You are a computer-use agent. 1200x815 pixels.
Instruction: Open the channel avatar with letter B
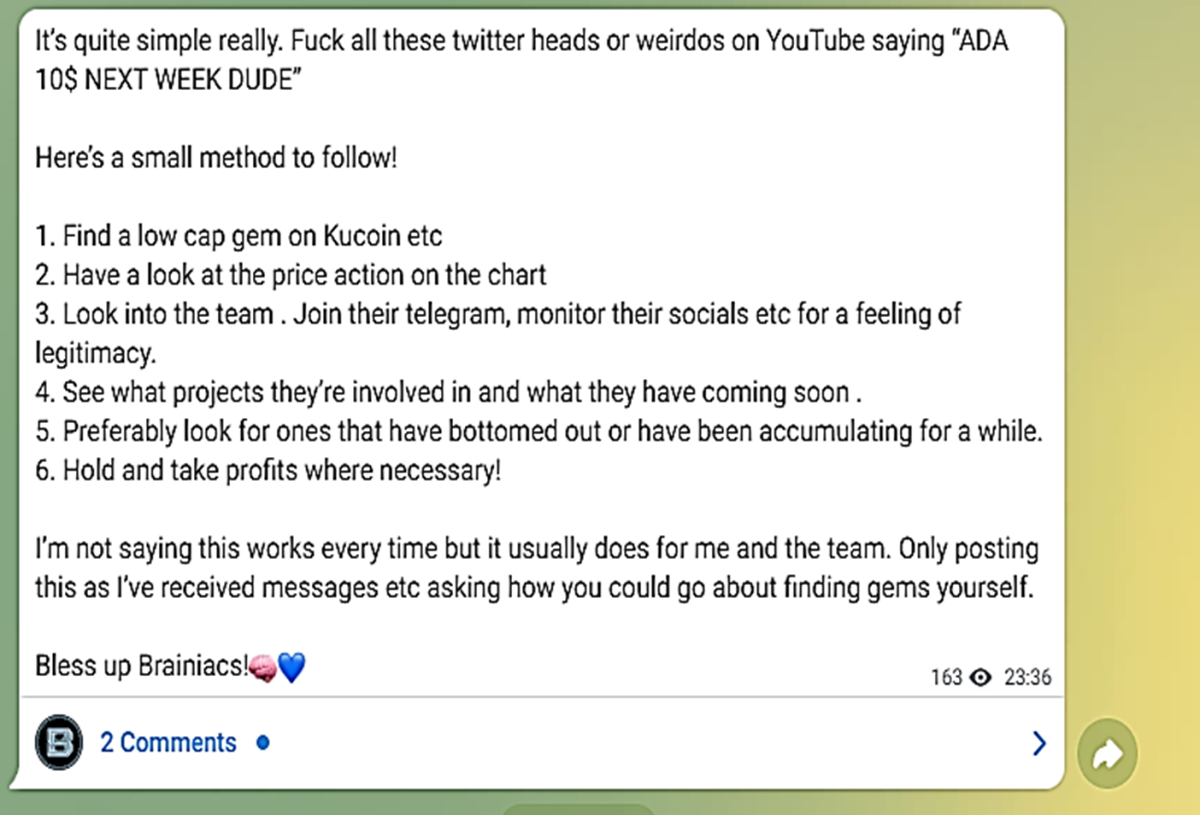[59, 743]
